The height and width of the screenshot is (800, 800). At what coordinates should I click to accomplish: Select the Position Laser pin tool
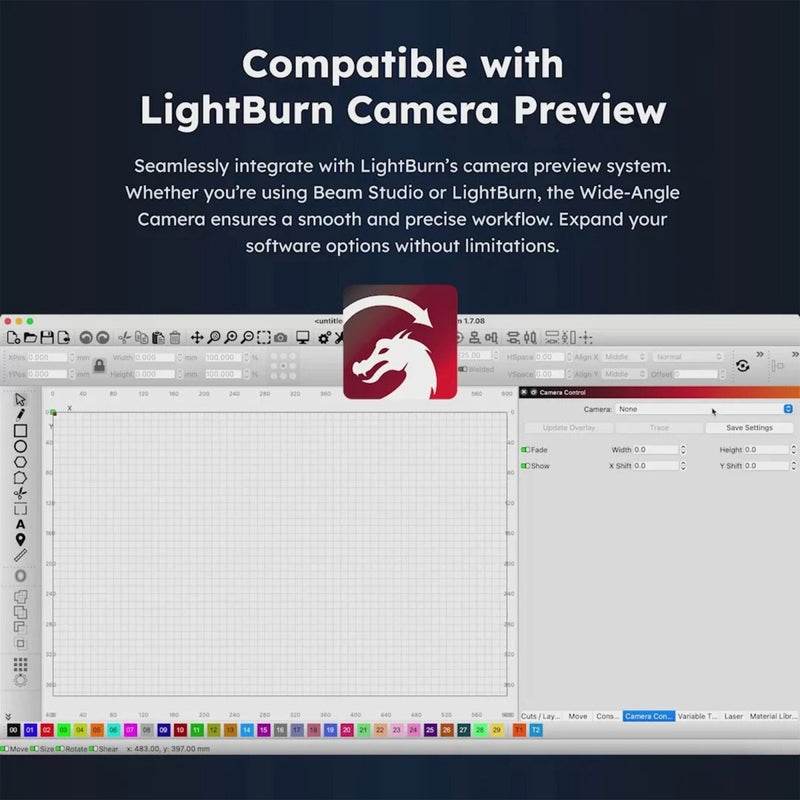pos(20,540)
